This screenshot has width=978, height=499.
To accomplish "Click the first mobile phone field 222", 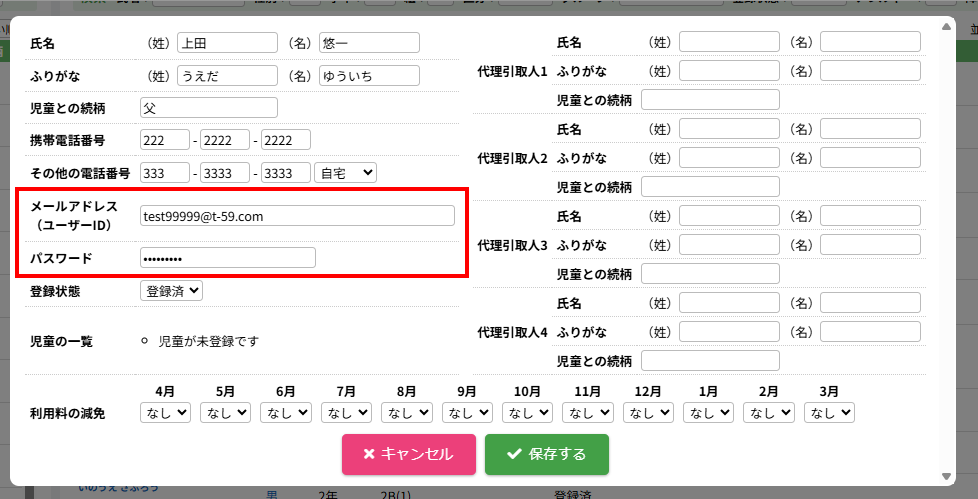I will coord(165,140).
